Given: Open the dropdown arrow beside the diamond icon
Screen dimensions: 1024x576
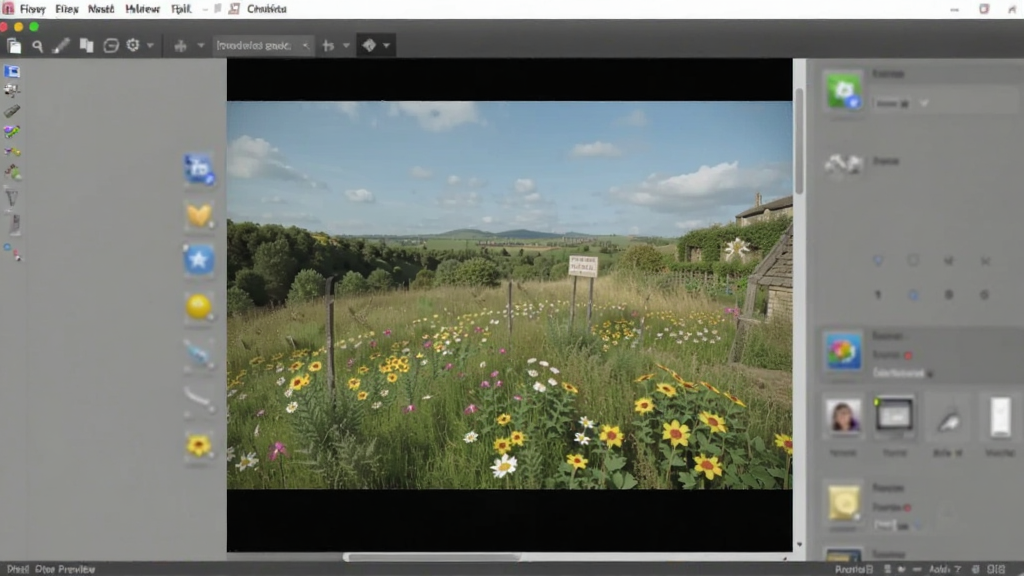Looking at the screenshot, I should 387,46.
